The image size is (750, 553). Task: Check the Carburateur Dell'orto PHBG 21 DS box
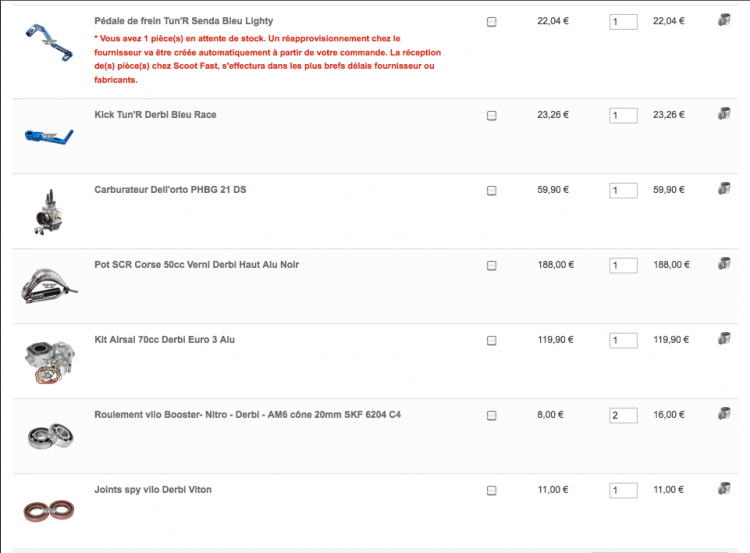[491, 191]
